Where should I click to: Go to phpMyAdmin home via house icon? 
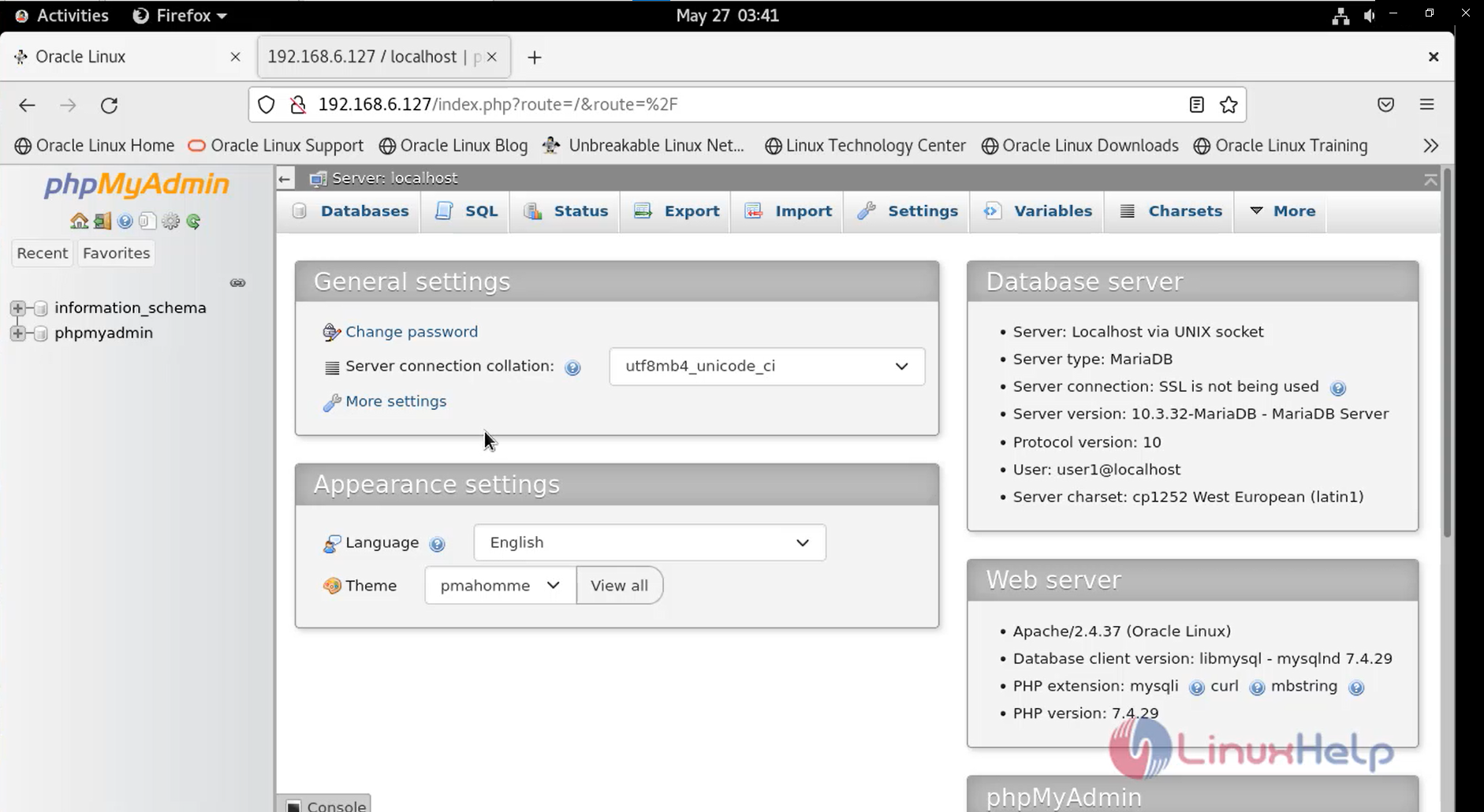(79, 222)
